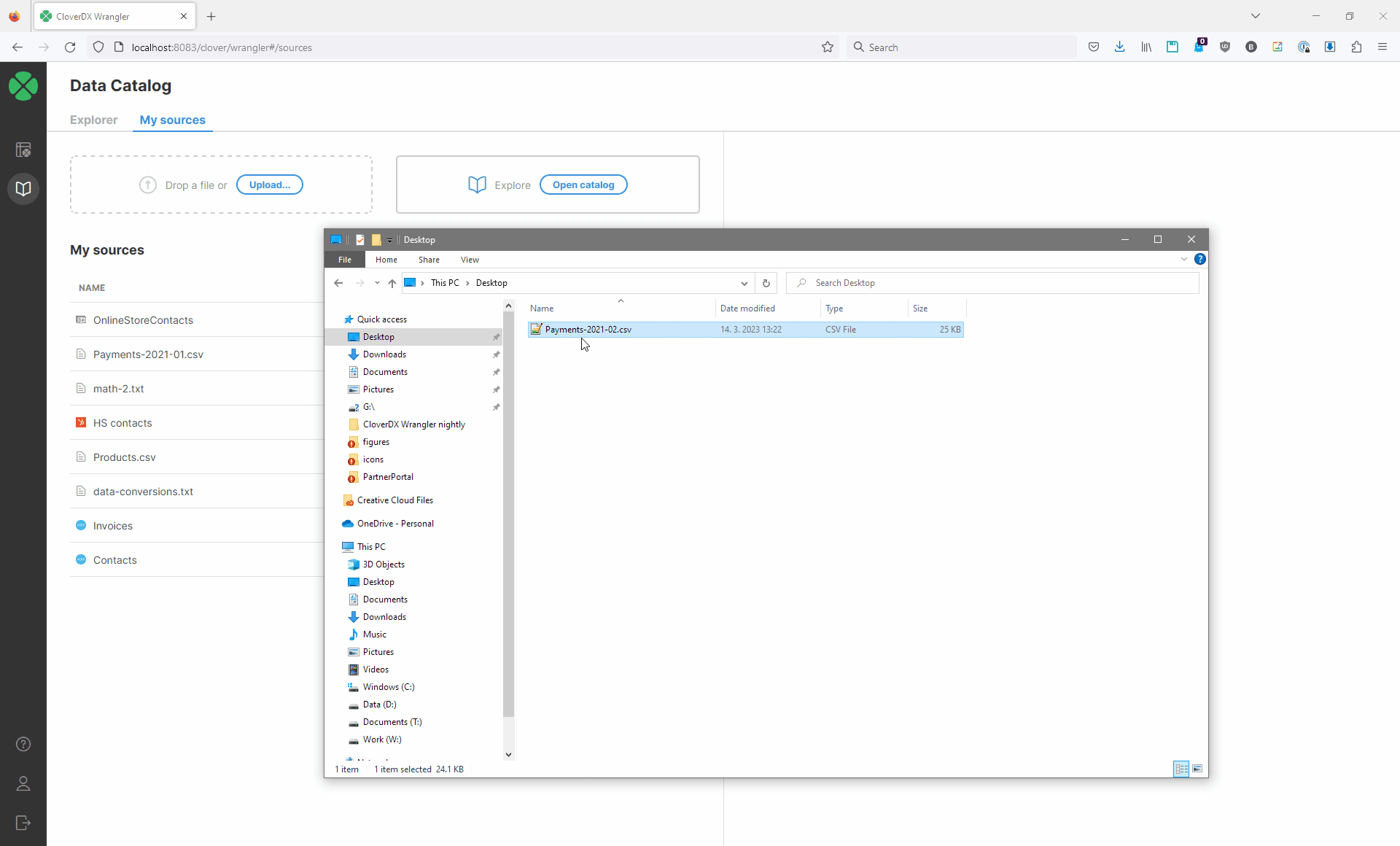The height and width of the screenshot is (846, 1400).
Task: Click the Upload... button
Action: (x=270, y=185)
